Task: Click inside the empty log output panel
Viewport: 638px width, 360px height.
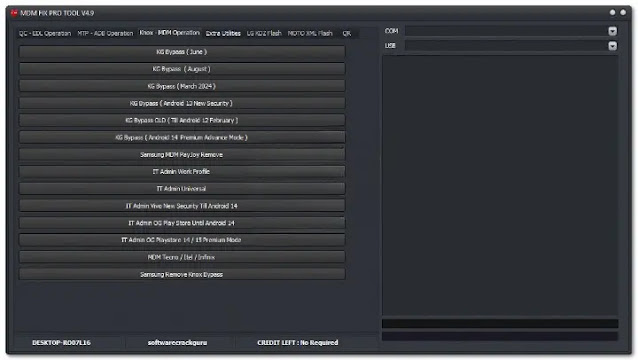Action: pyautogui.click(x=500, y=185)
